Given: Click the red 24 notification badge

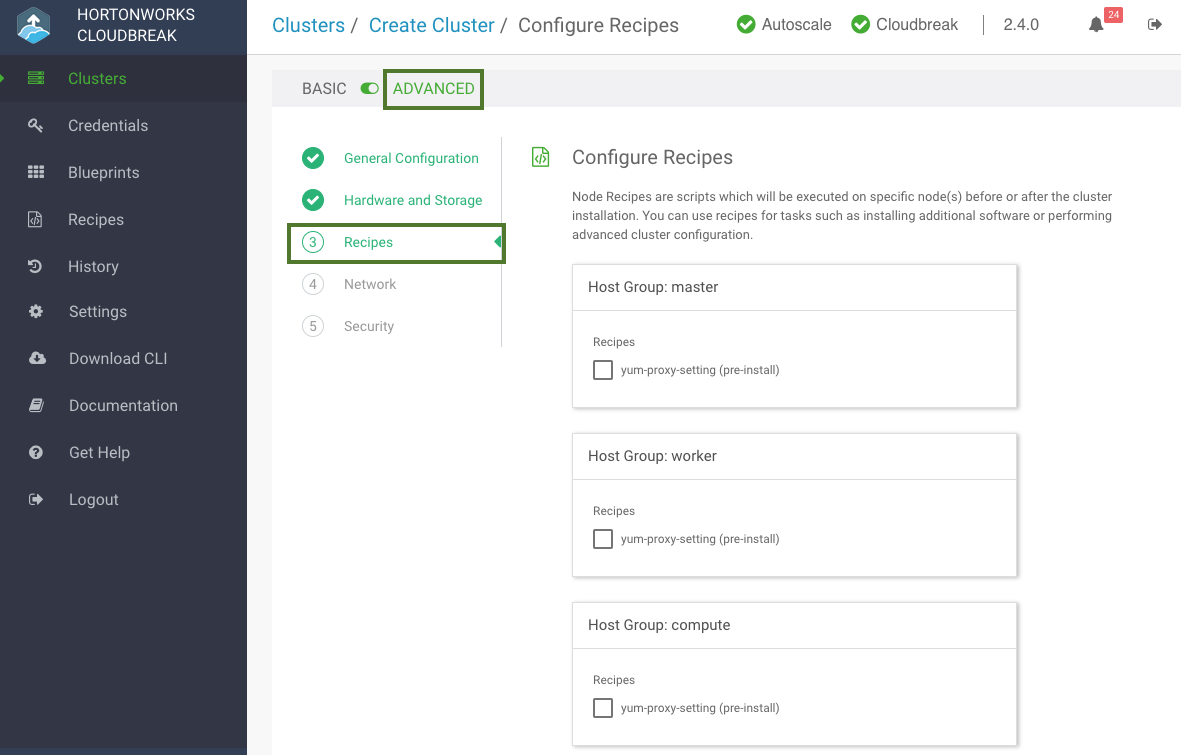Looking at the screenshot, I should (x=1113, y=14).
